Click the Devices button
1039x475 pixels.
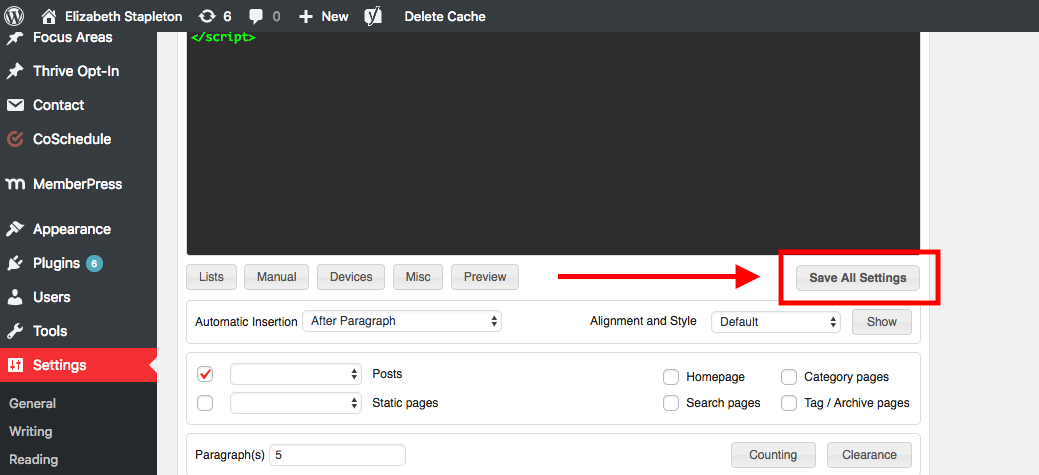(x=351, y=277)
